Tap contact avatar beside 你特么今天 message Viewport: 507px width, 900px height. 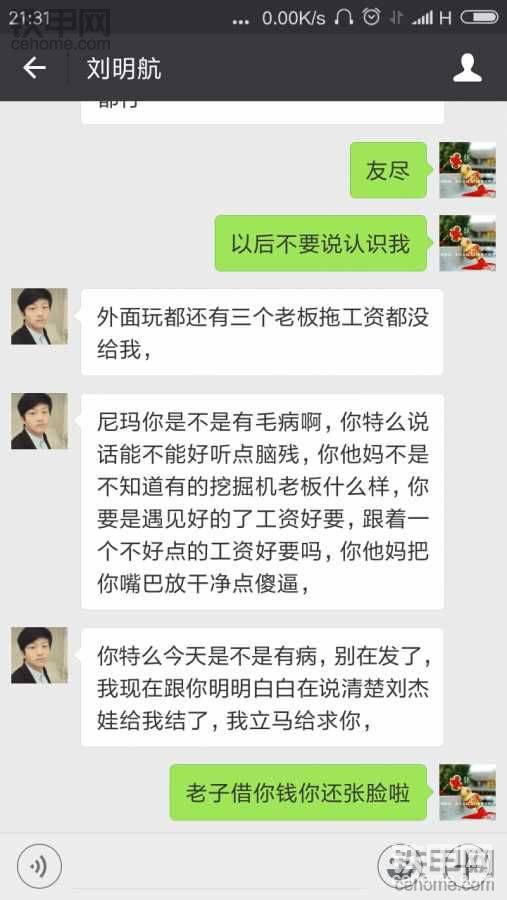pyautogui.click(x=39, y=655)
